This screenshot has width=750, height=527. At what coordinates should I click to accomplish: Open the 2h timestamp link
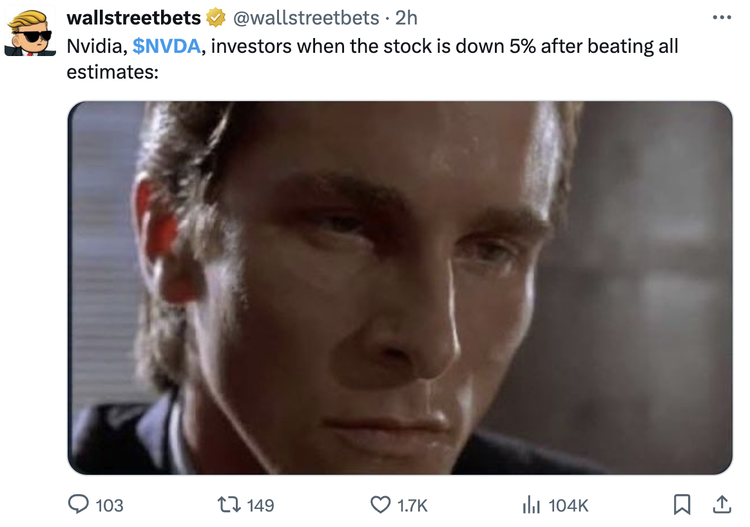click(x=406, y=18)
